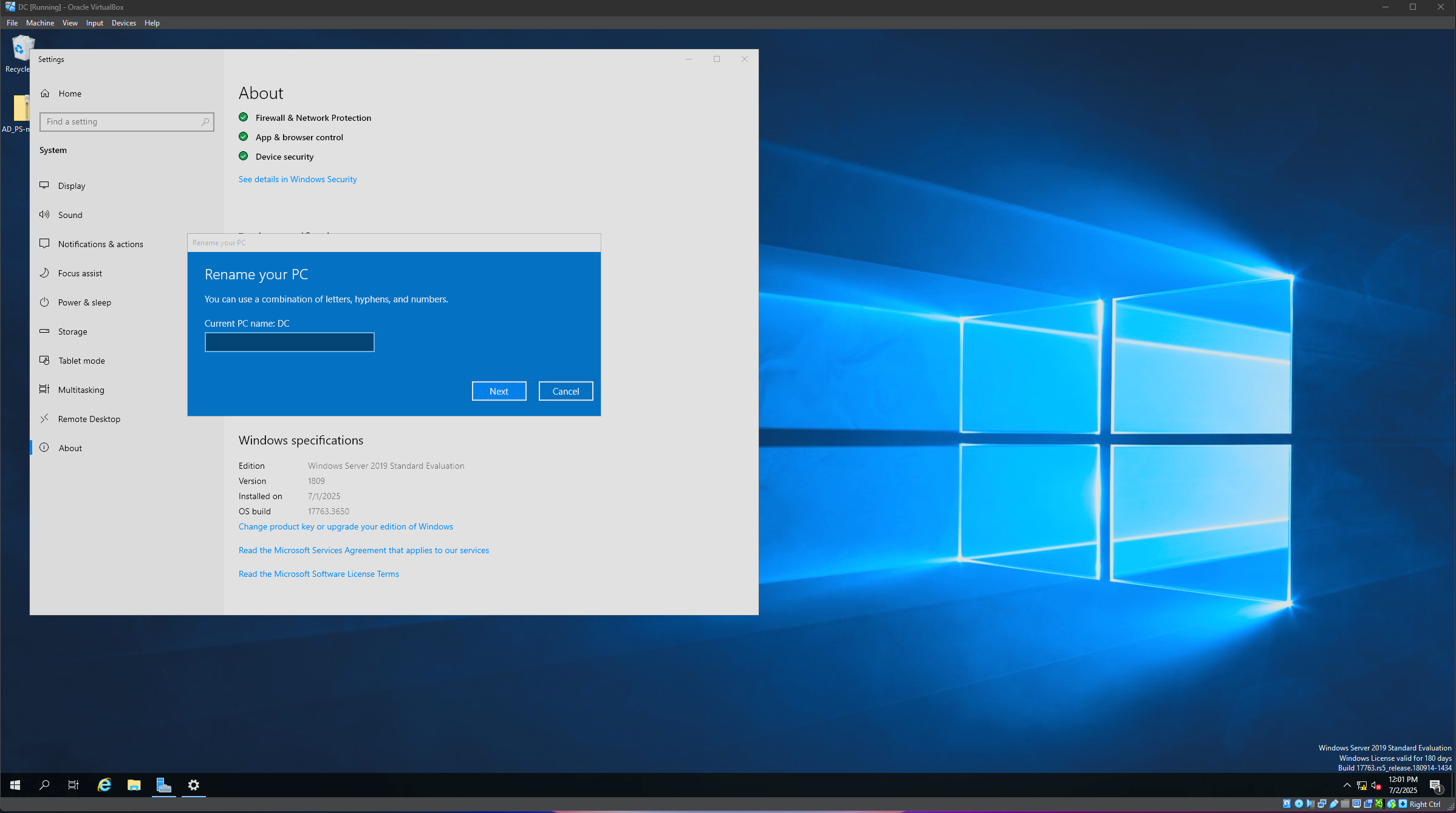The image size is (1456, 813).
Task: Click VirtualBox keyboard capture indicator
Action: click(1403, 804)
